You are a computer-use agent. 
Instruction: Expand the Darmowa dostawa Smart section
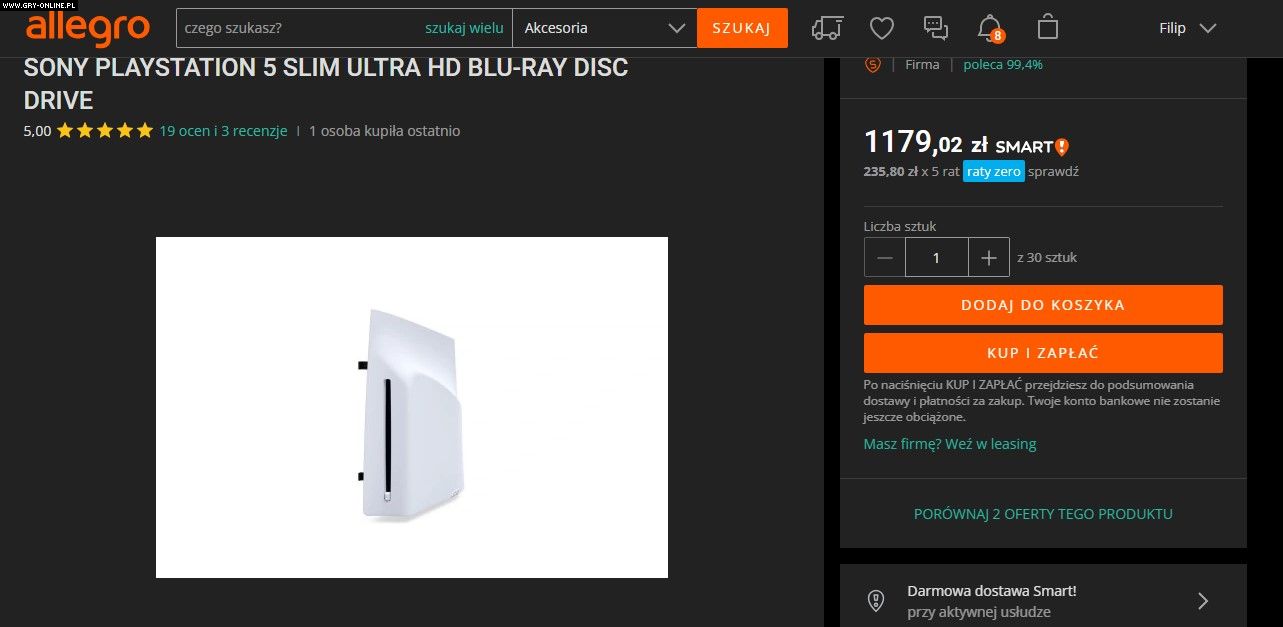point(1043,600)
